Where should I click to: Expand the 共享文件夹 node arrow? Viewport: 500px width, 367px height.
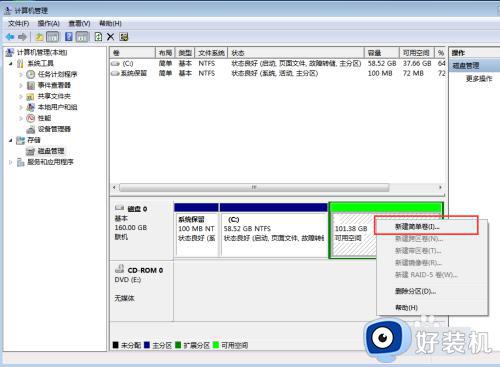[x=21, y=96]
